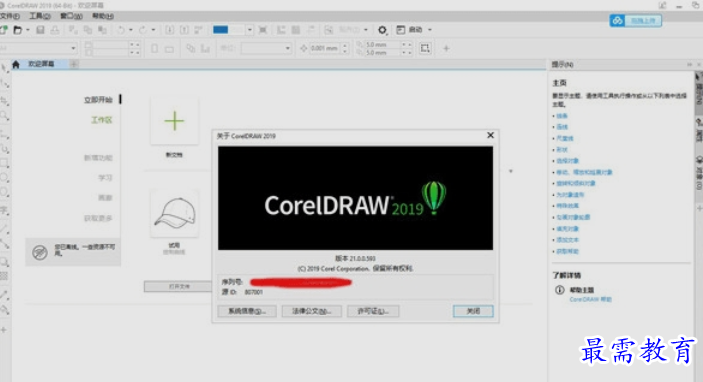Select Workspace in welcome sidebar
The image size is (703, 382).
(102, 120)
